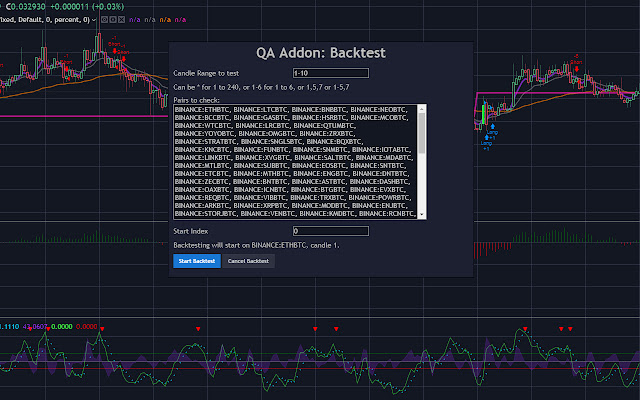Click the +0.000011 (+0.03%) change value
This screenshot has height=400, width=640.
click(87, 7)
